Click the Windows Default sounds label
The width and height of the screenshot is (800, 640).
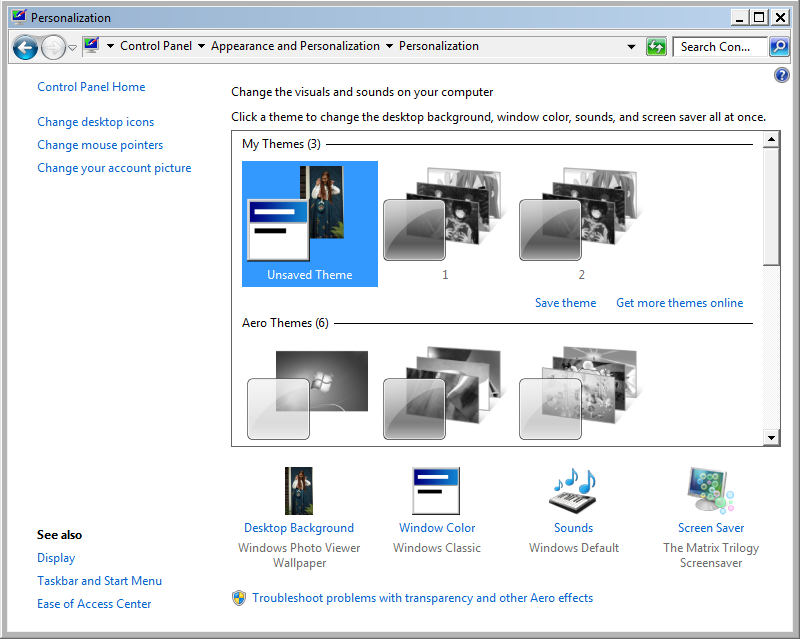pos(573,548)
